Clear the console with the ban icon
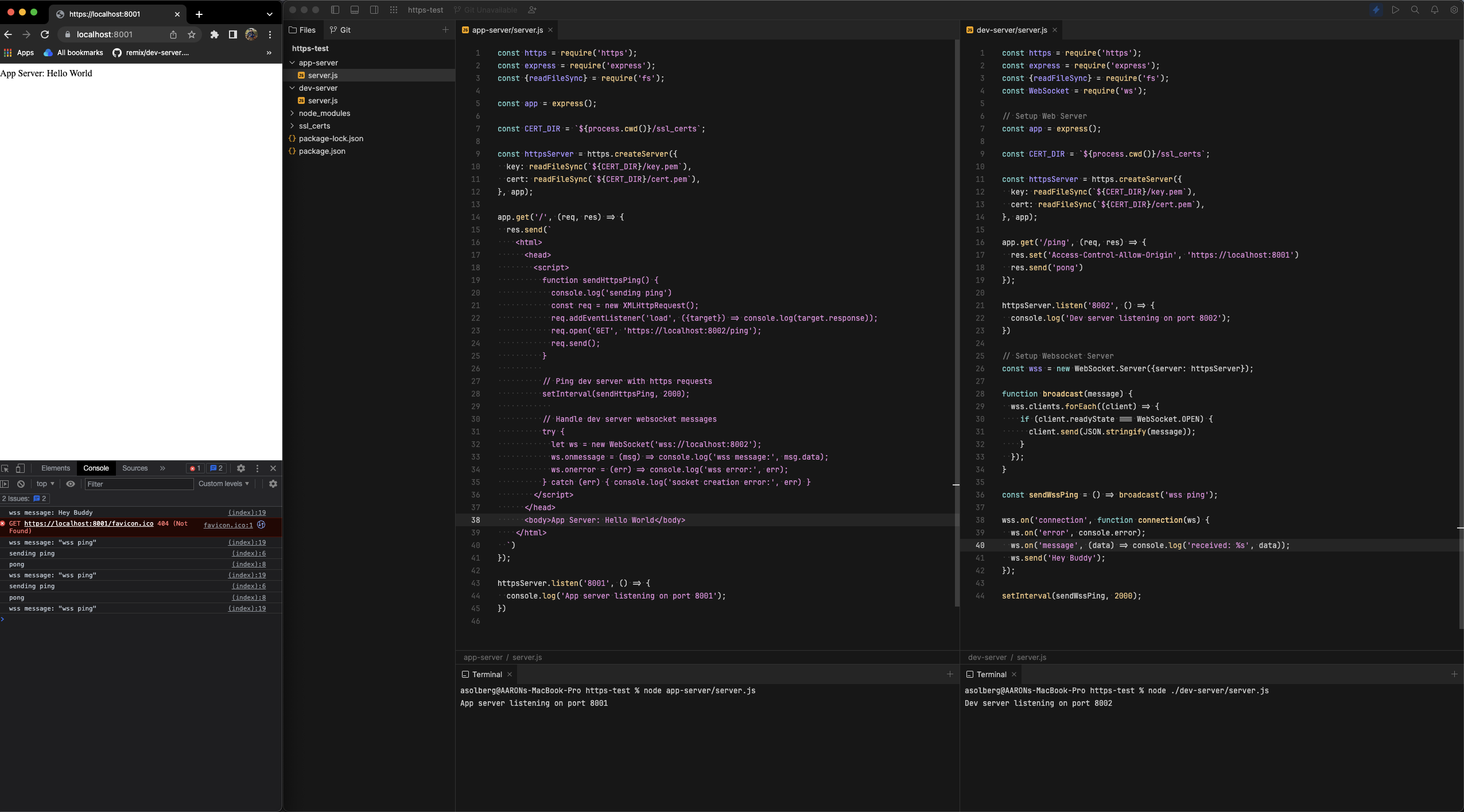 tap(21, 484)
